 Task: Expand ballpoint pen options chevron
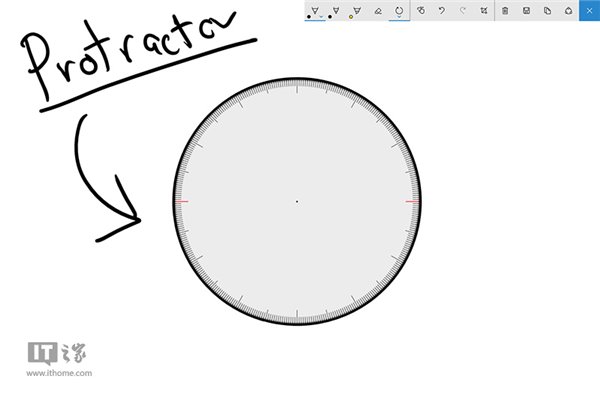coord(321,17)
